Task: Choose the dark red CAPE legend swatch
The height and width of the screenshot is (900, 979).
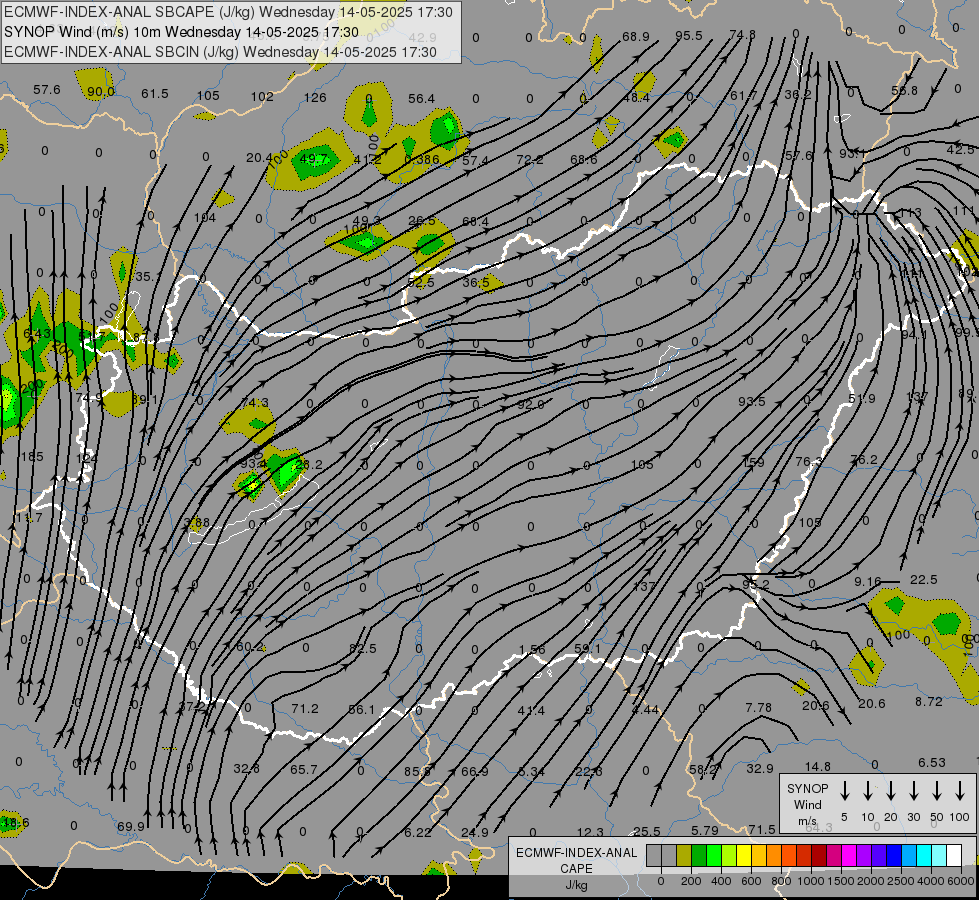Action: 819,856
